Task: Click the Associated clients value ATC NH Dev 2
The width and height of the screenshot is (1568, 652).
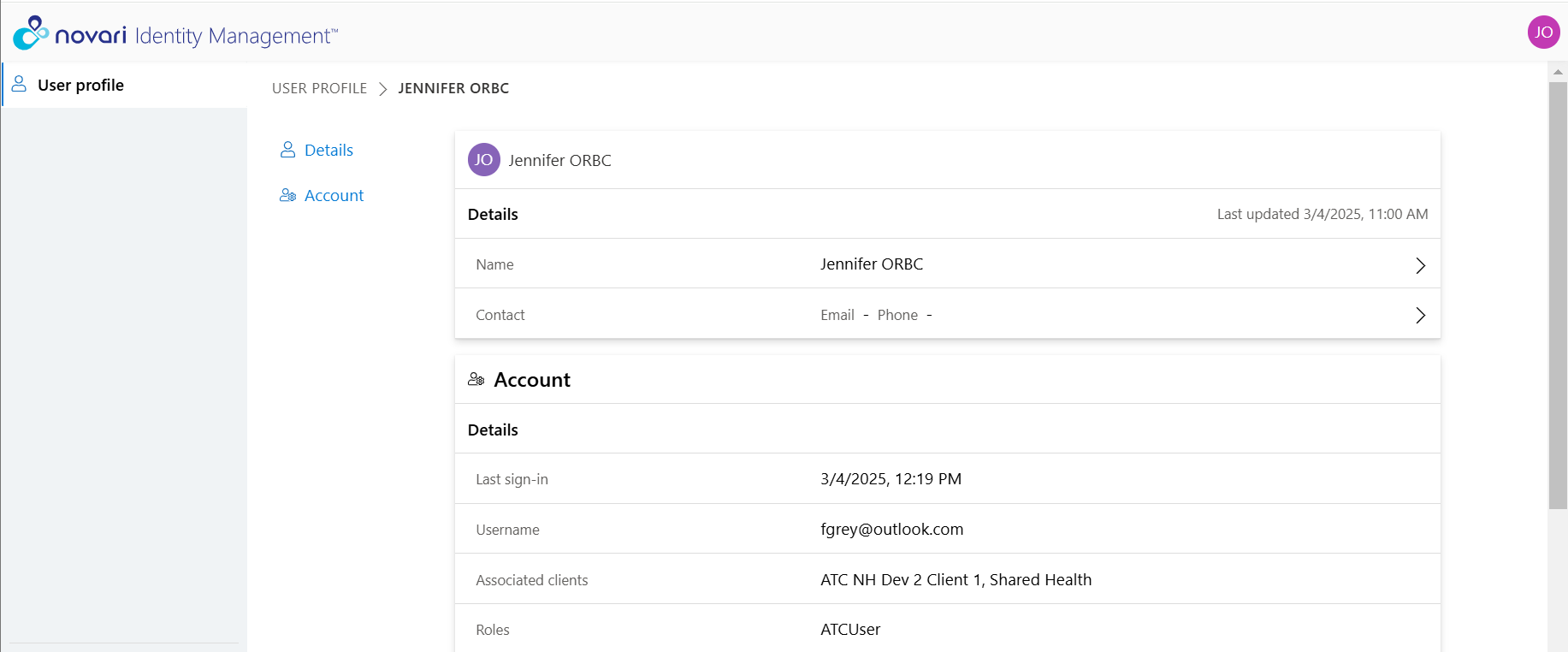Action: (x=956, y=579)
